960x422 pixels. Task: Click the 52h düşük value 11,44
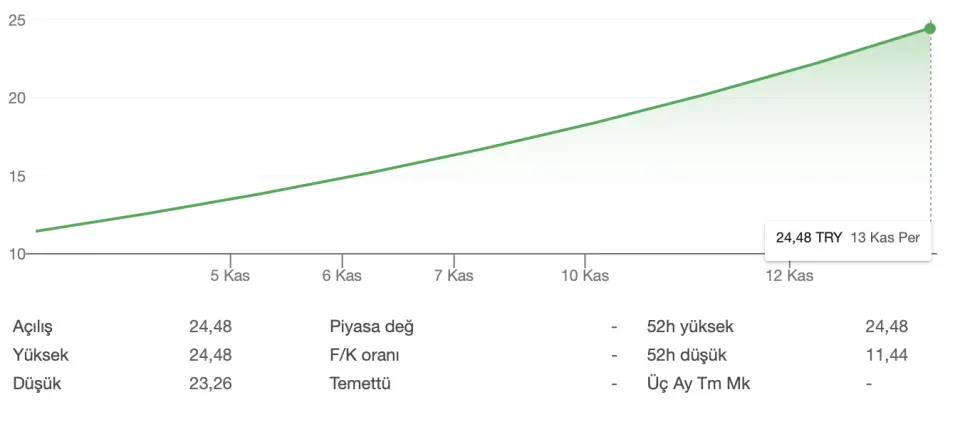[886, 355]
